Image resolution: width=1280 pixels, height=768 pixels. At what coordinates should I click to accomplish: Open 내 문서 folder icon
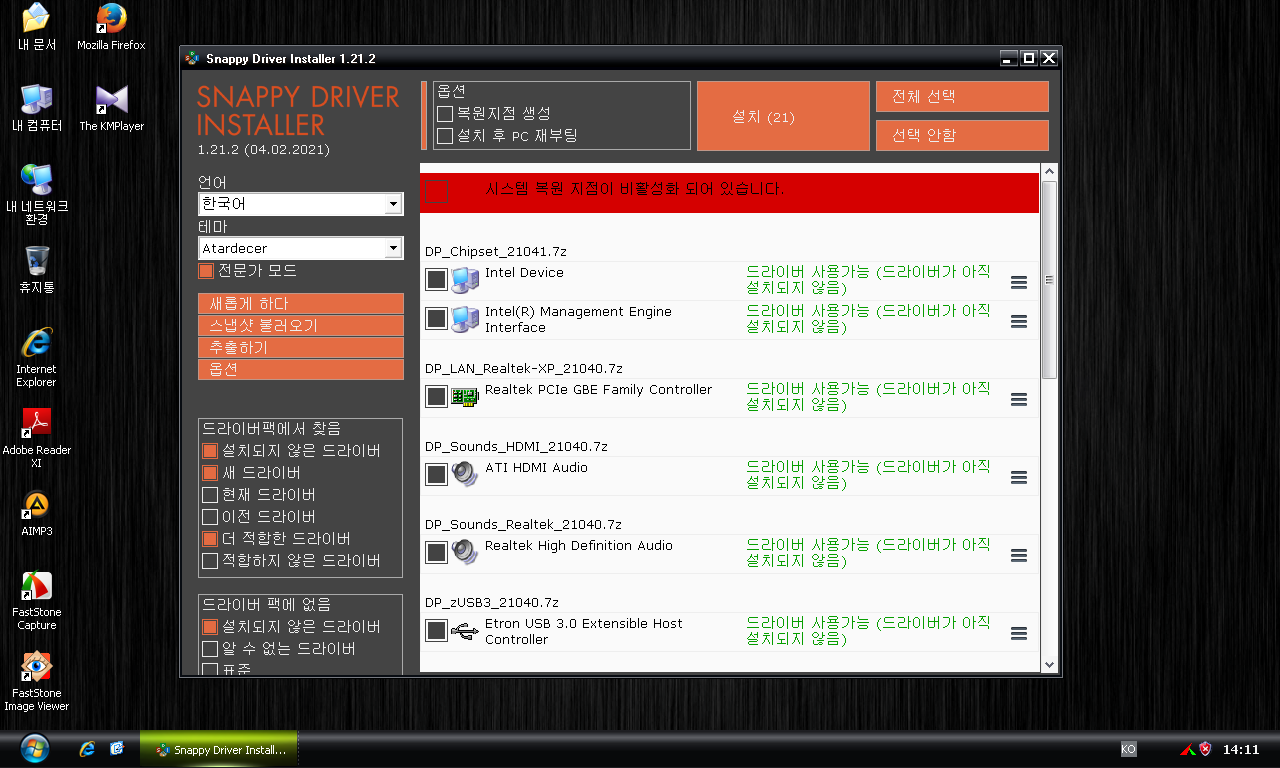click(37, 27)
